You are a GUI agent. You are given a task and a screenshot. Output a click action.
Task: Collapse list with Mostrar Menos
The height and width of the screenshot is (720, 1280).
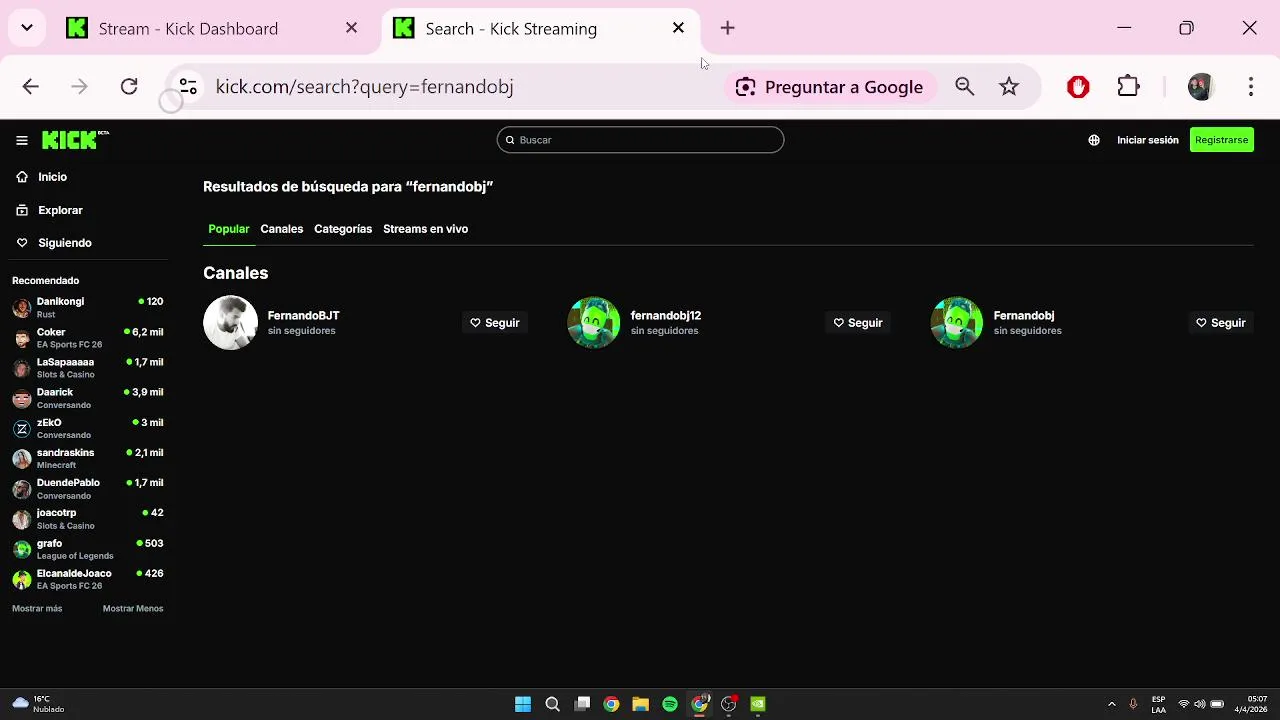pyautogui.click(x=133, y=608)
